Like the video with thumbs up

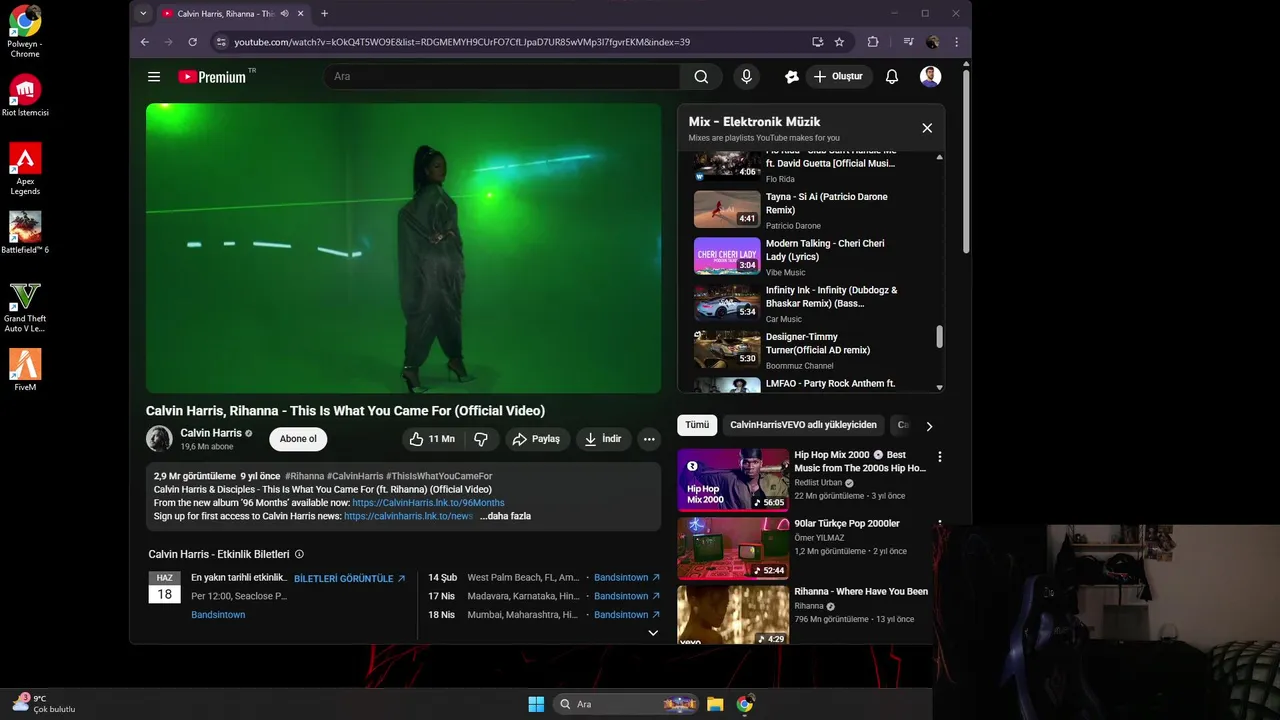pyautogui.click(x=431, y=439)
